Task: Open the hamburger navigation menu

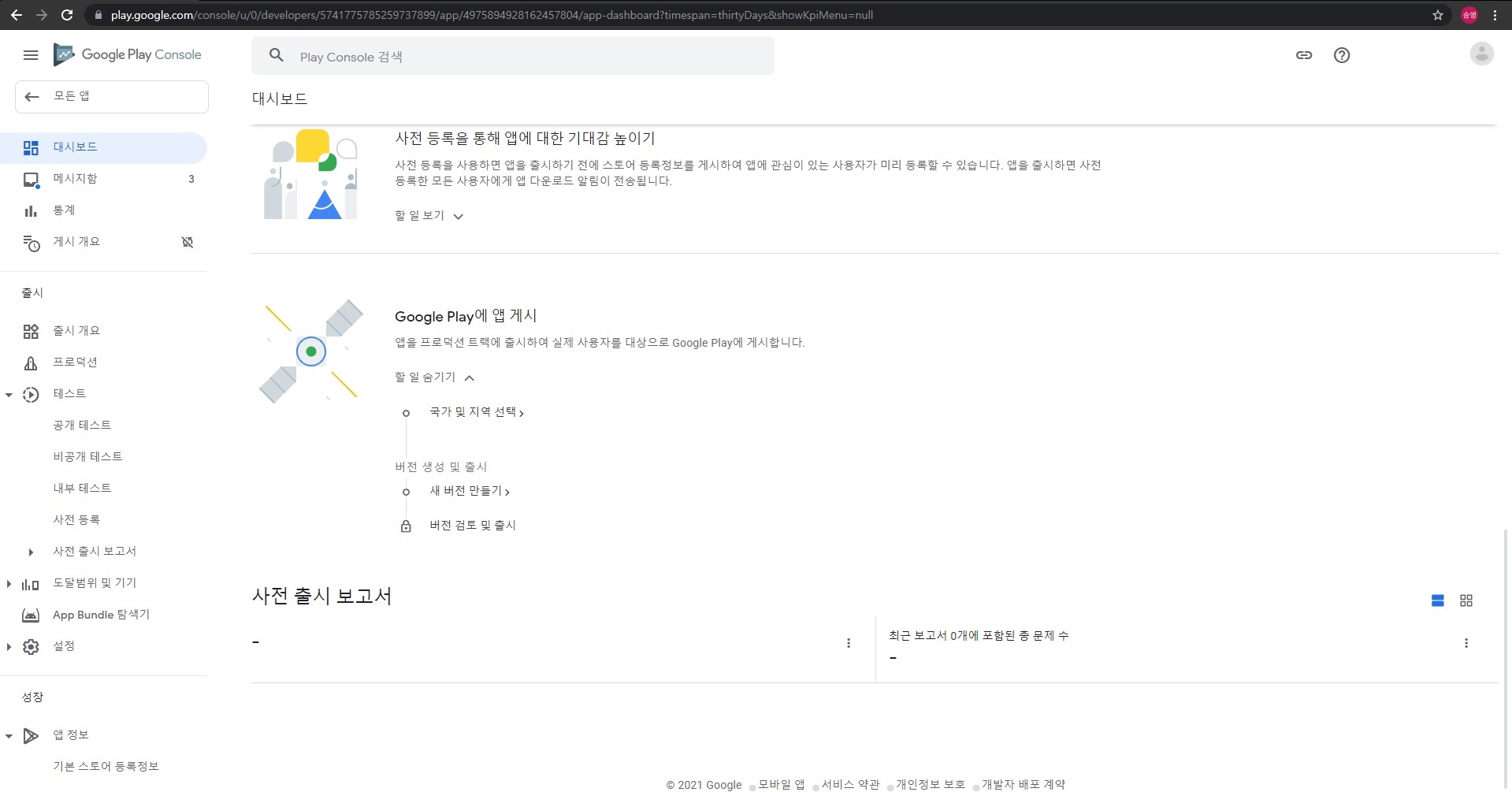Action: click(31, 55)
